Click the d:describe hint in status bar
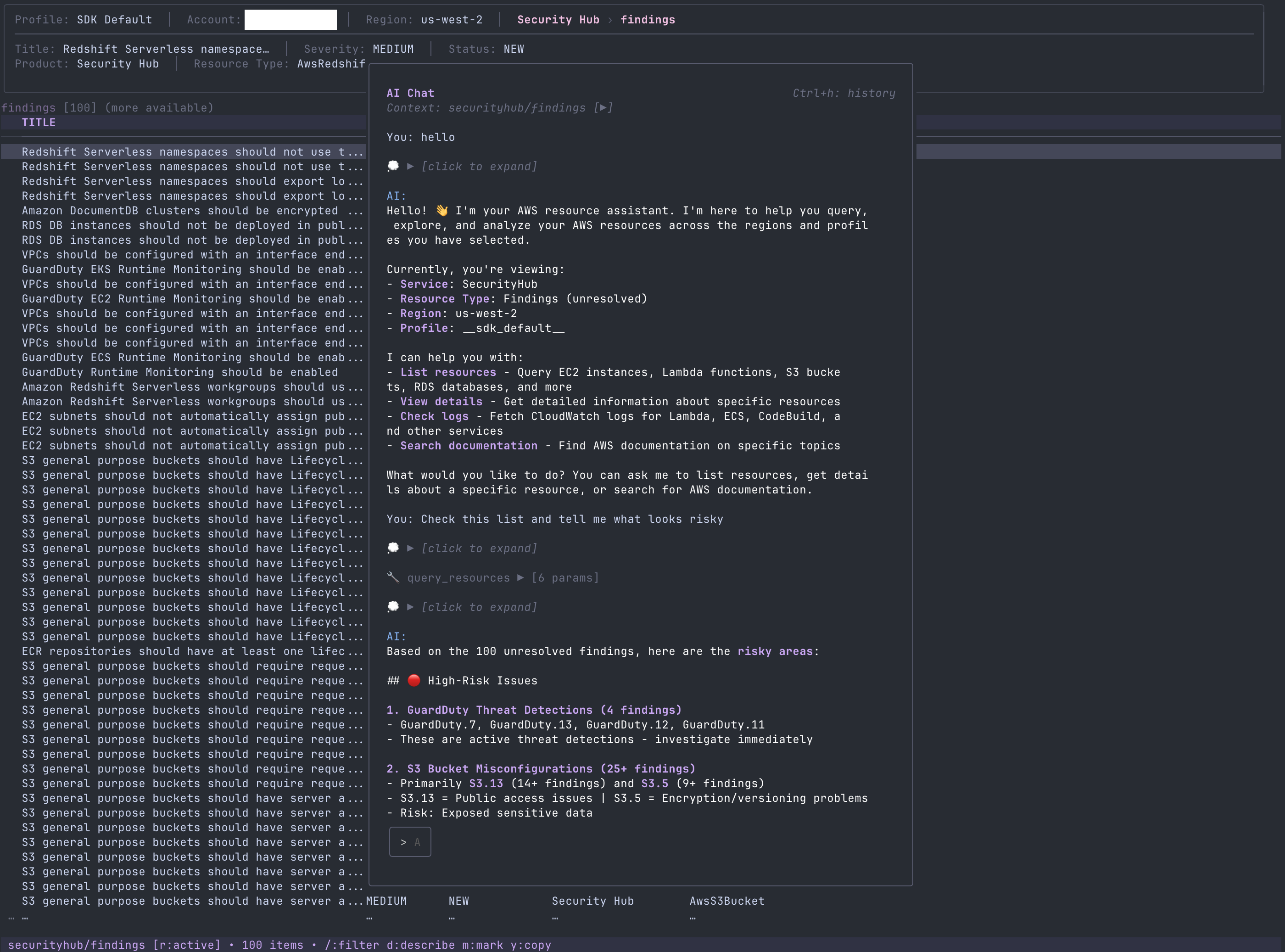 421,945
